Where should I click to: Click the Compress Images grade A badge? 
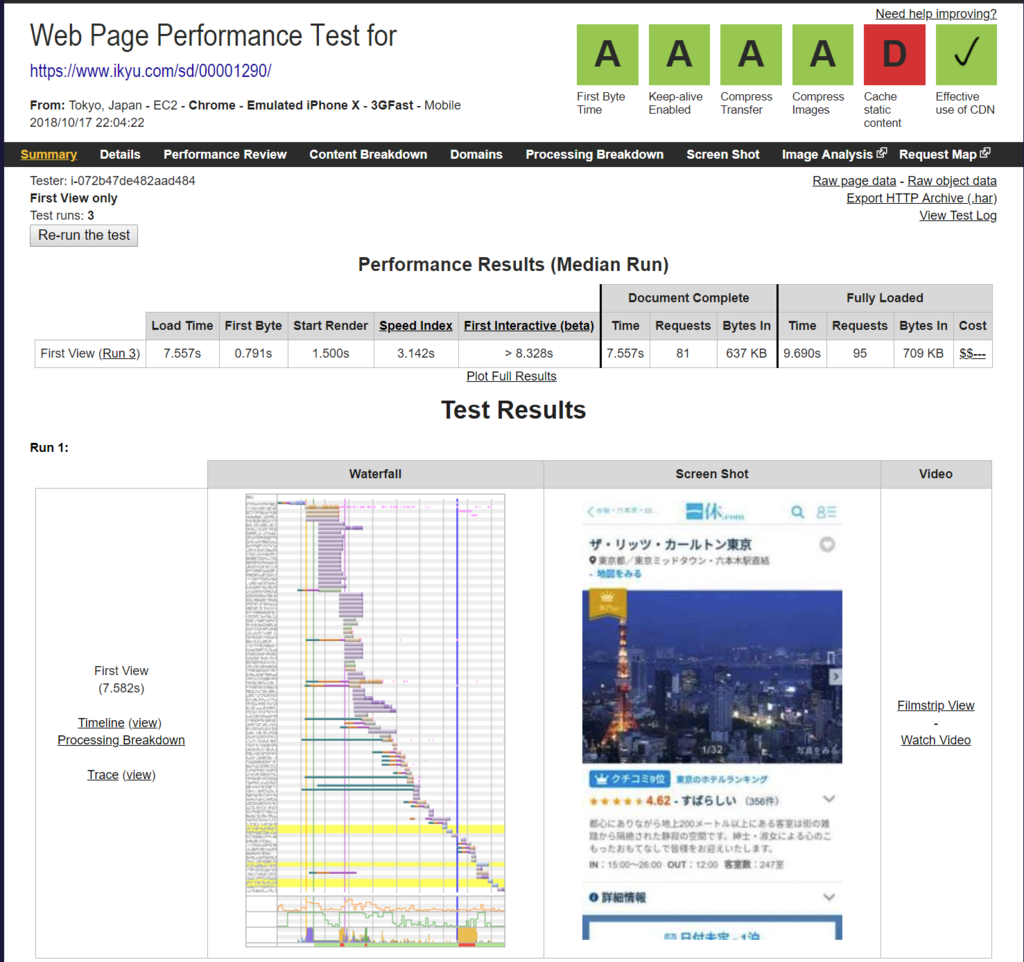pos(823,55)
